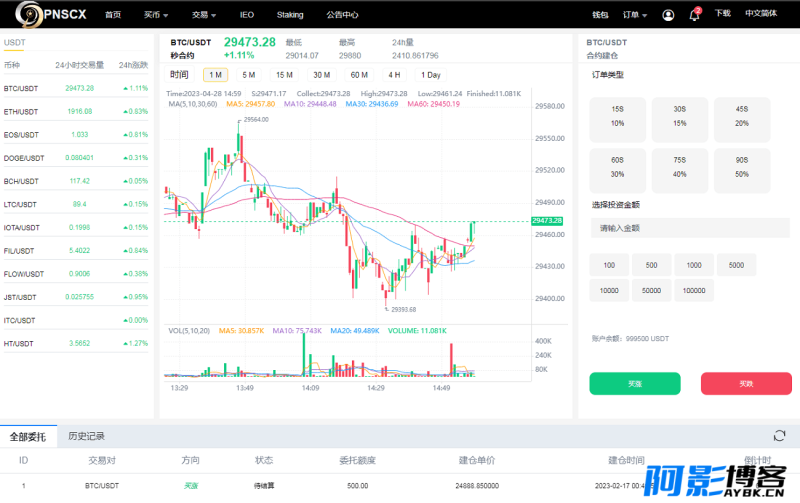Pick the 50000 amount preset
The image size is (800, 503).
click(x=652, y=290)
